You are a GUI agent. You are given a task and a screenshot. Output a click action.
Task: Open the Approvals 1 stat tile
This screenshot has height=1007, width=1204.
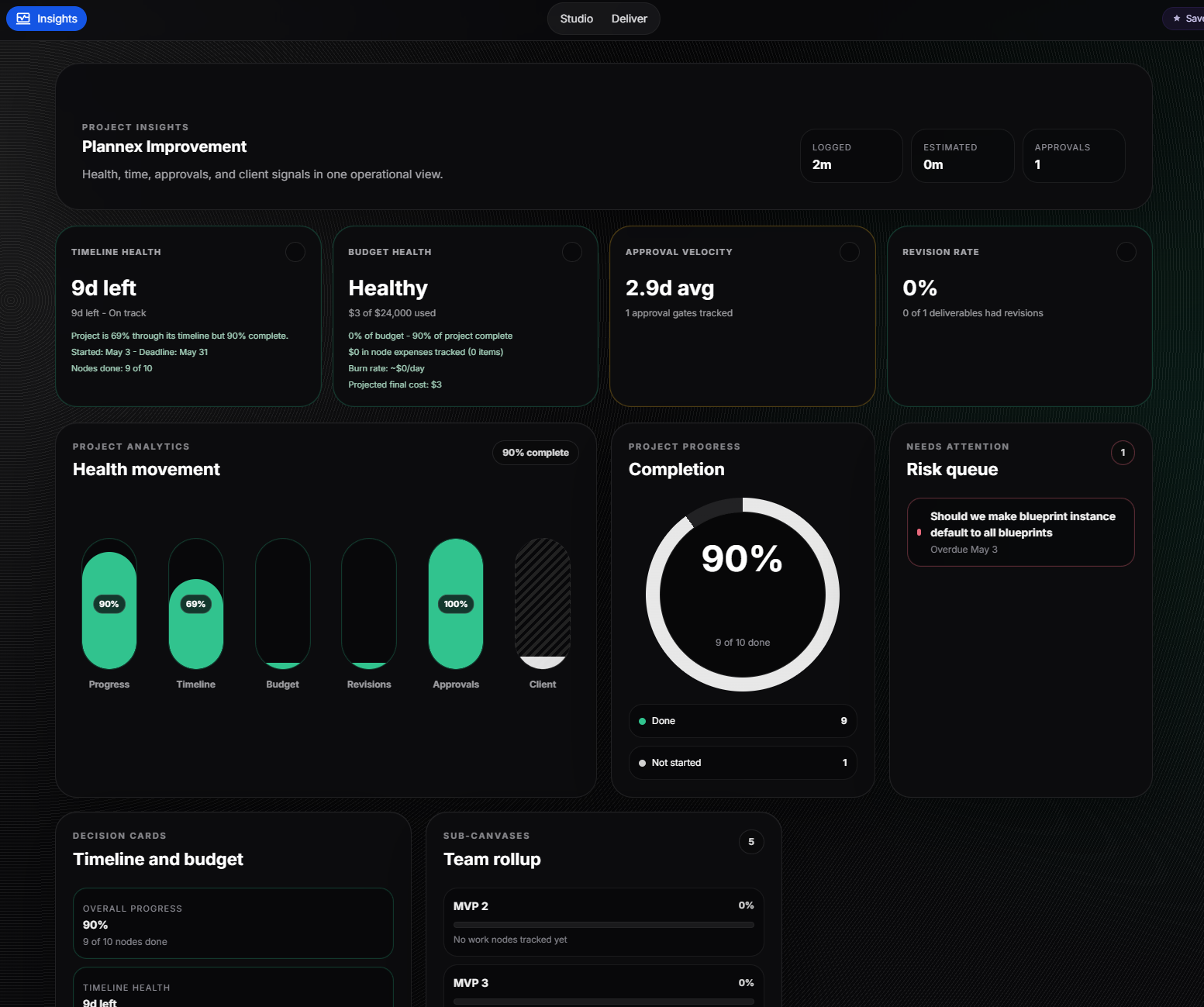(x=1074, y=156)
